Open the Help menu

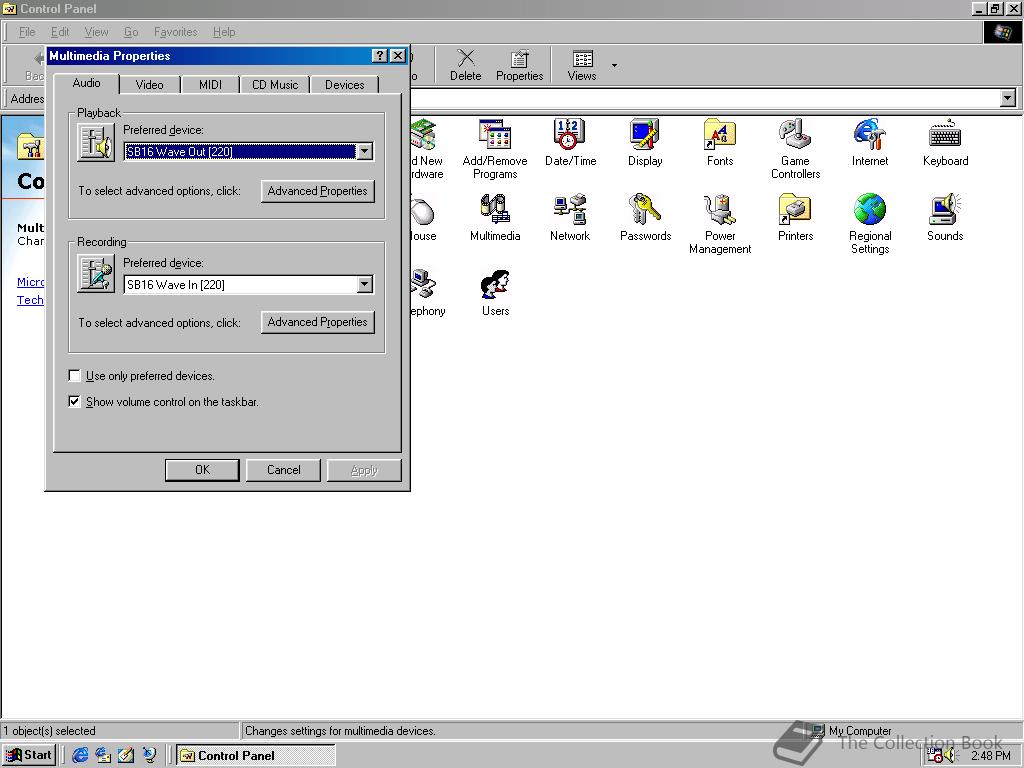pyautogui.click(x=224, y=32)
